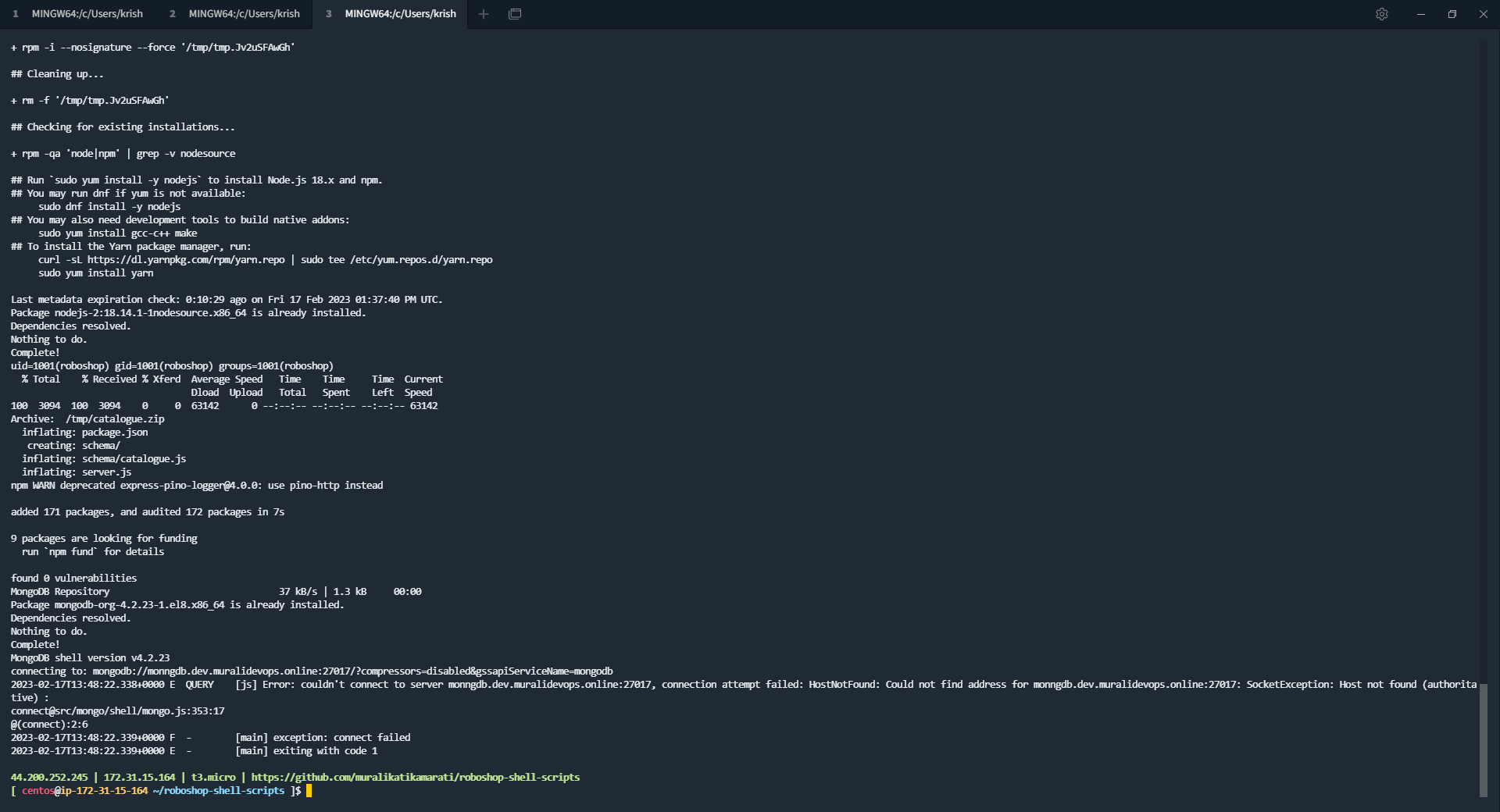This screenshot has width=1500, height=812.
Task: Open a new terminal tab with plus icon
Action: (484, 14)
